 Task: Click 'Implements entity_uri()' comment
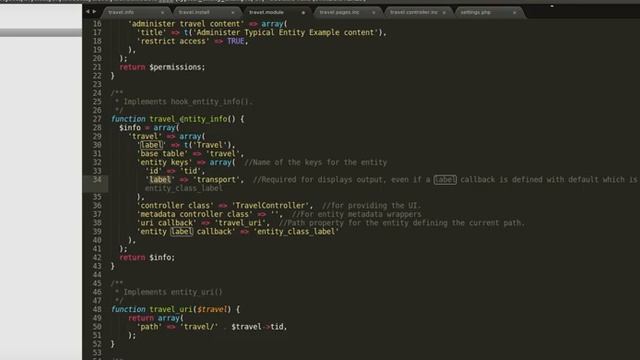(x=173, y=292)
